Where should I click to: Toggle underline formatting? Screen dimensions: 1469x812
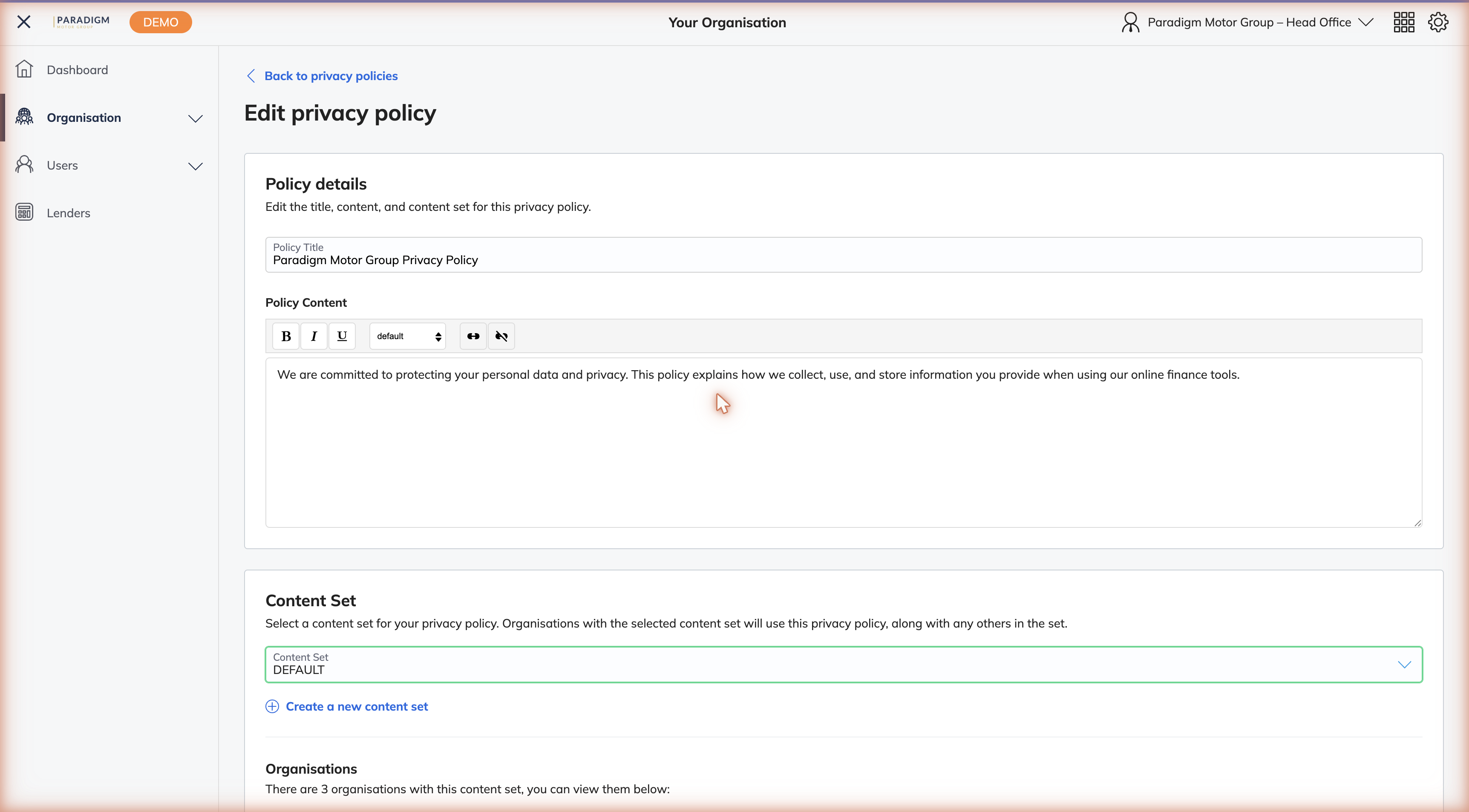coord(342,336)
